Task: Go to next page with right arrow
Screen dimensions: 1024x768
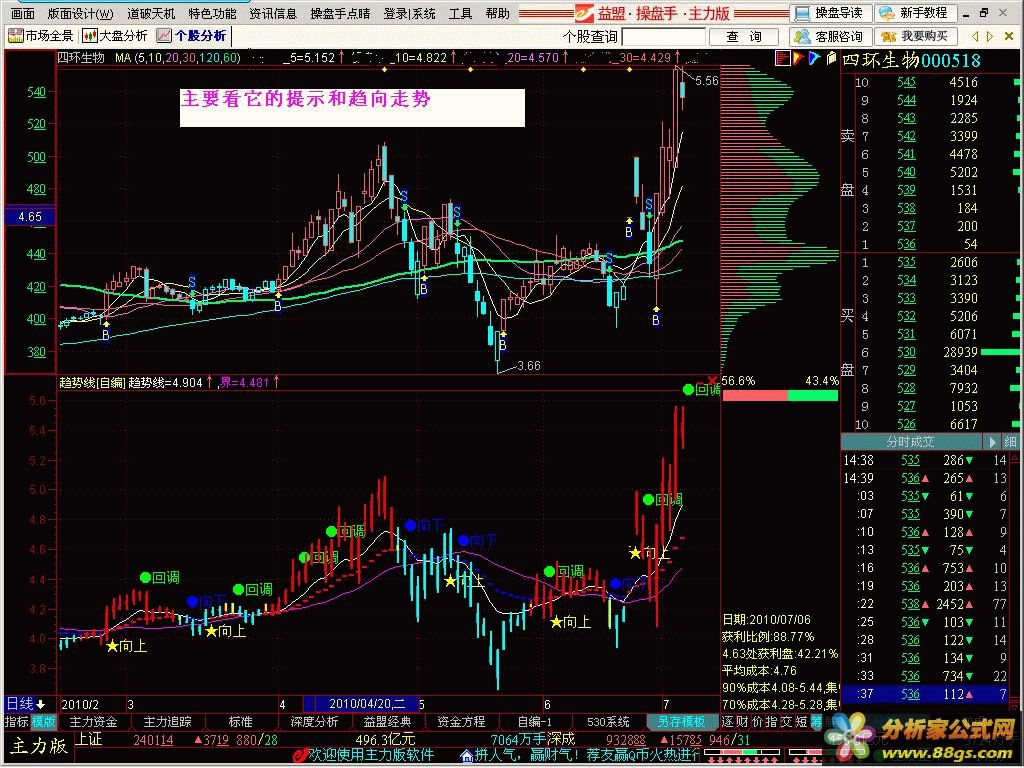Action: [x=990, y=37]
